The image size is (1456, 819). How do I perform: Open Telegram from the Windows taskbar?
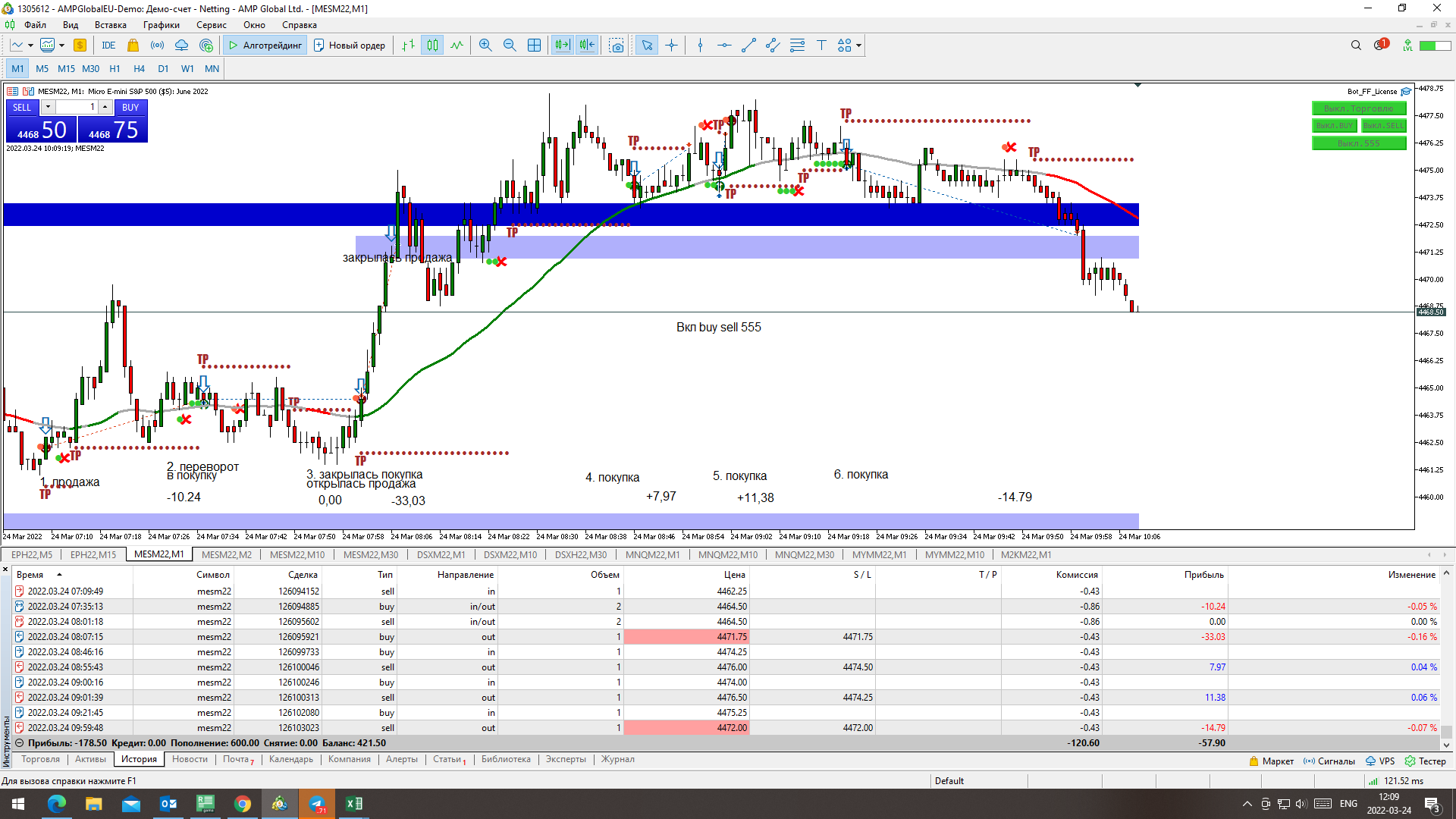click(x=317, y=804)
